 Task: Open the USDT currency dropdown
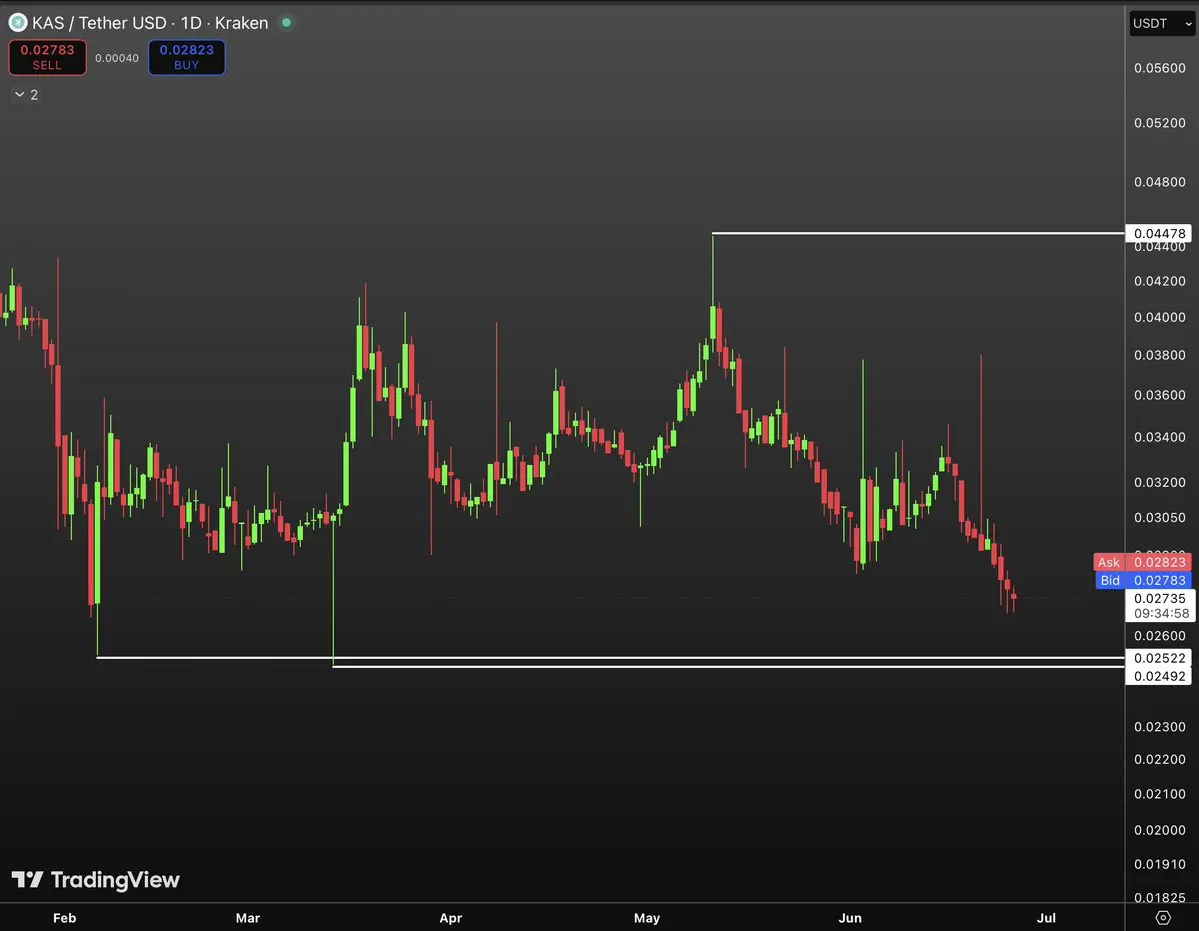1162,24
